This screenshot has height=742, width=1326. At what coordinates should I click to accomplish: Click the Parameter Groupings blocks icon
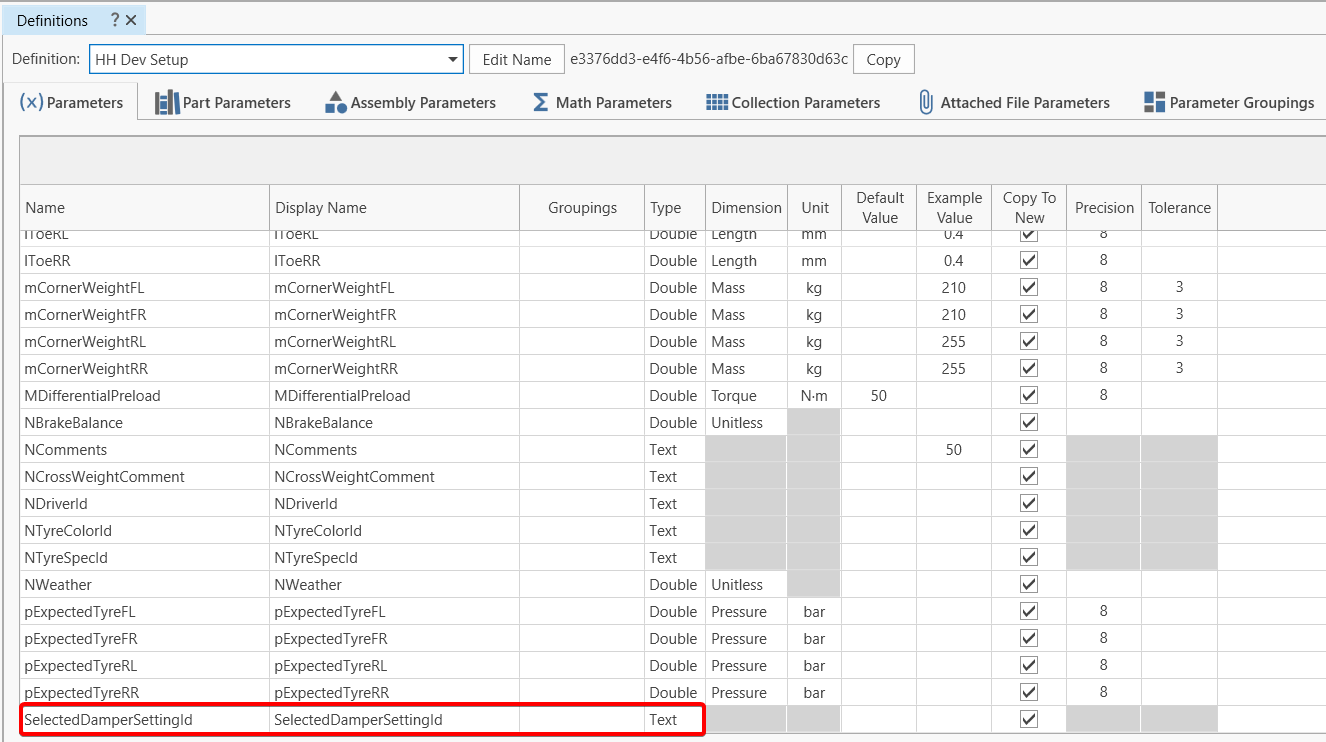click(1154, 102)
